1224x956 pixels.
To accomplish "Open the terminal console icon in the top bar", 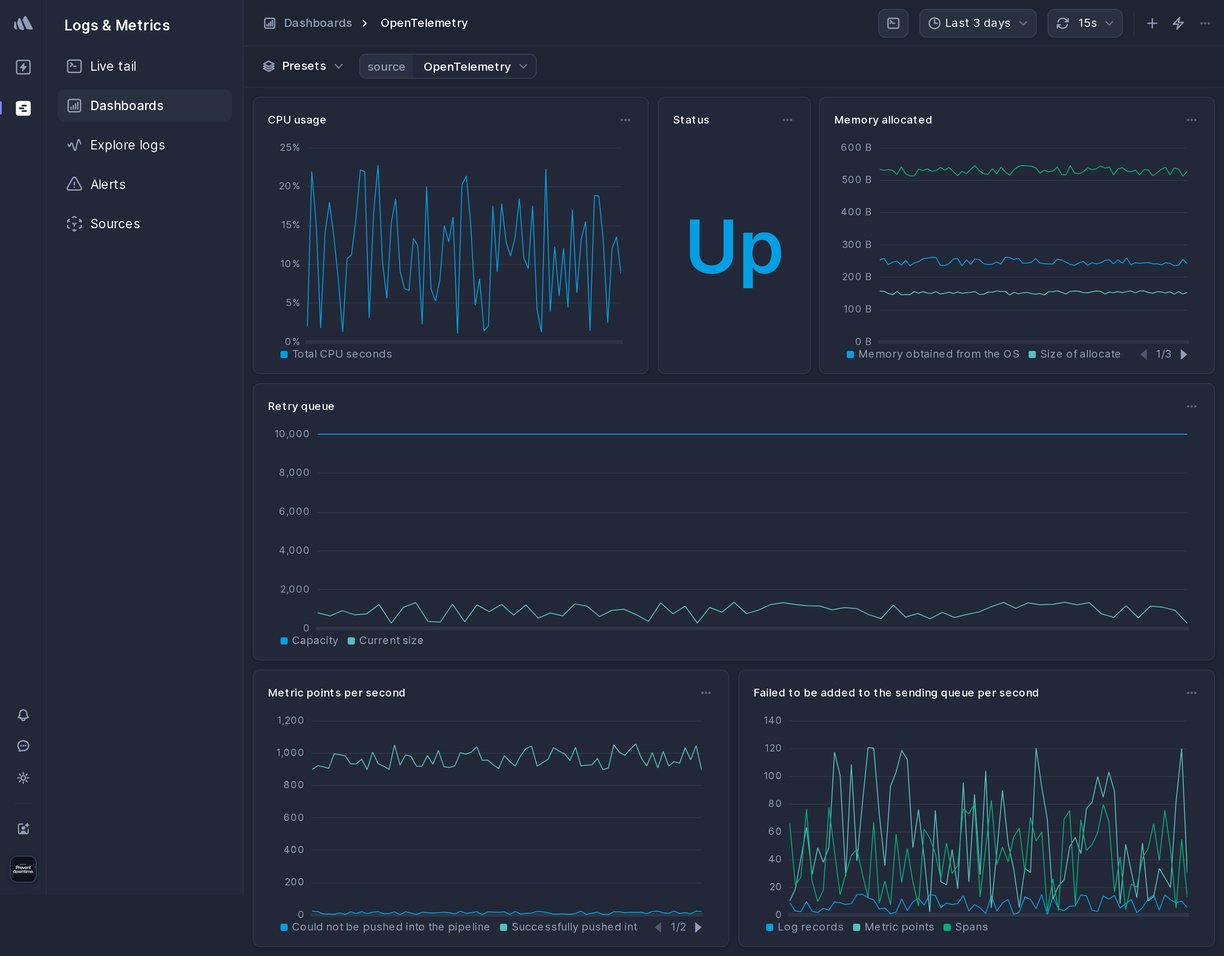I will click(x=893, y=23).
